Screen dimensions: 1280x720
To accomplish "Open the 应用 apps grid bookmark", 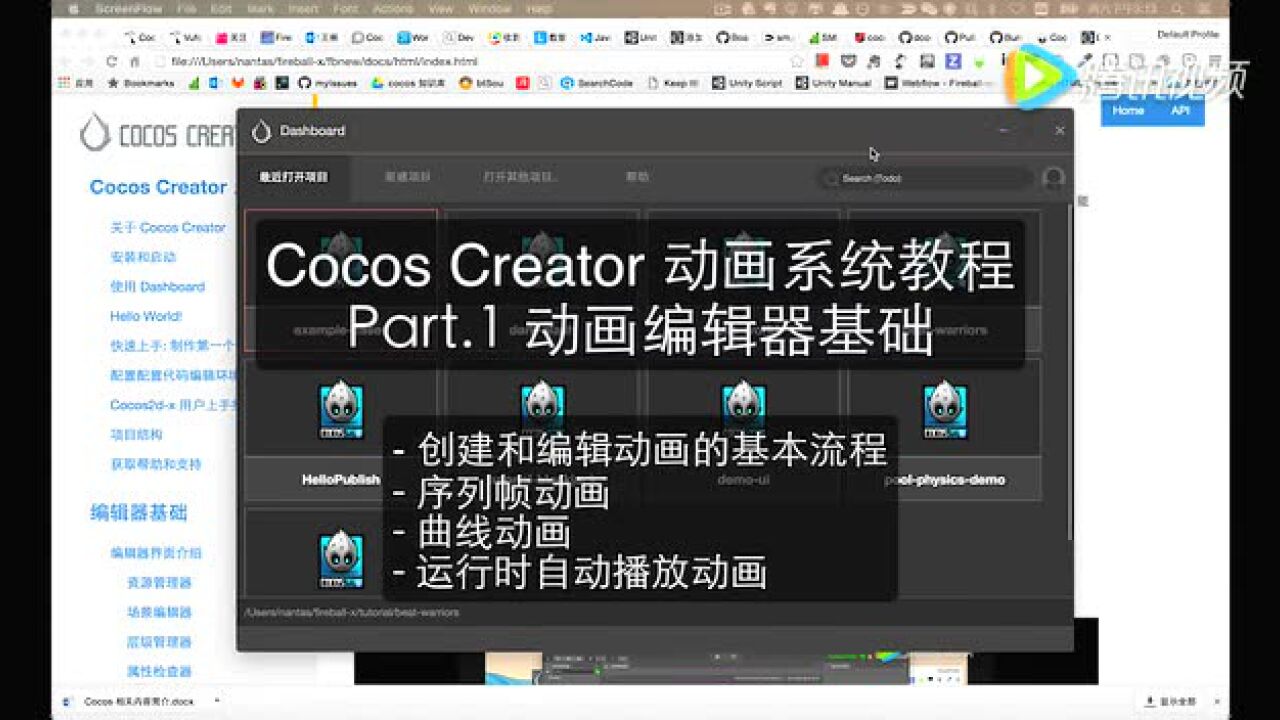I will tap(76, 83).
